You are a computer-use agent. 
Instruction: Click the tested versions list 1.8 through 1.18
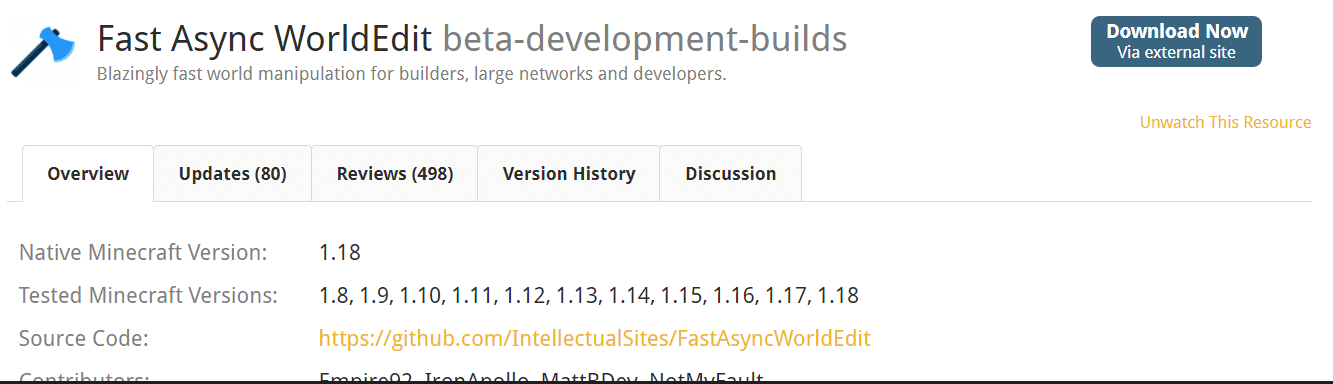coord(589,296)
